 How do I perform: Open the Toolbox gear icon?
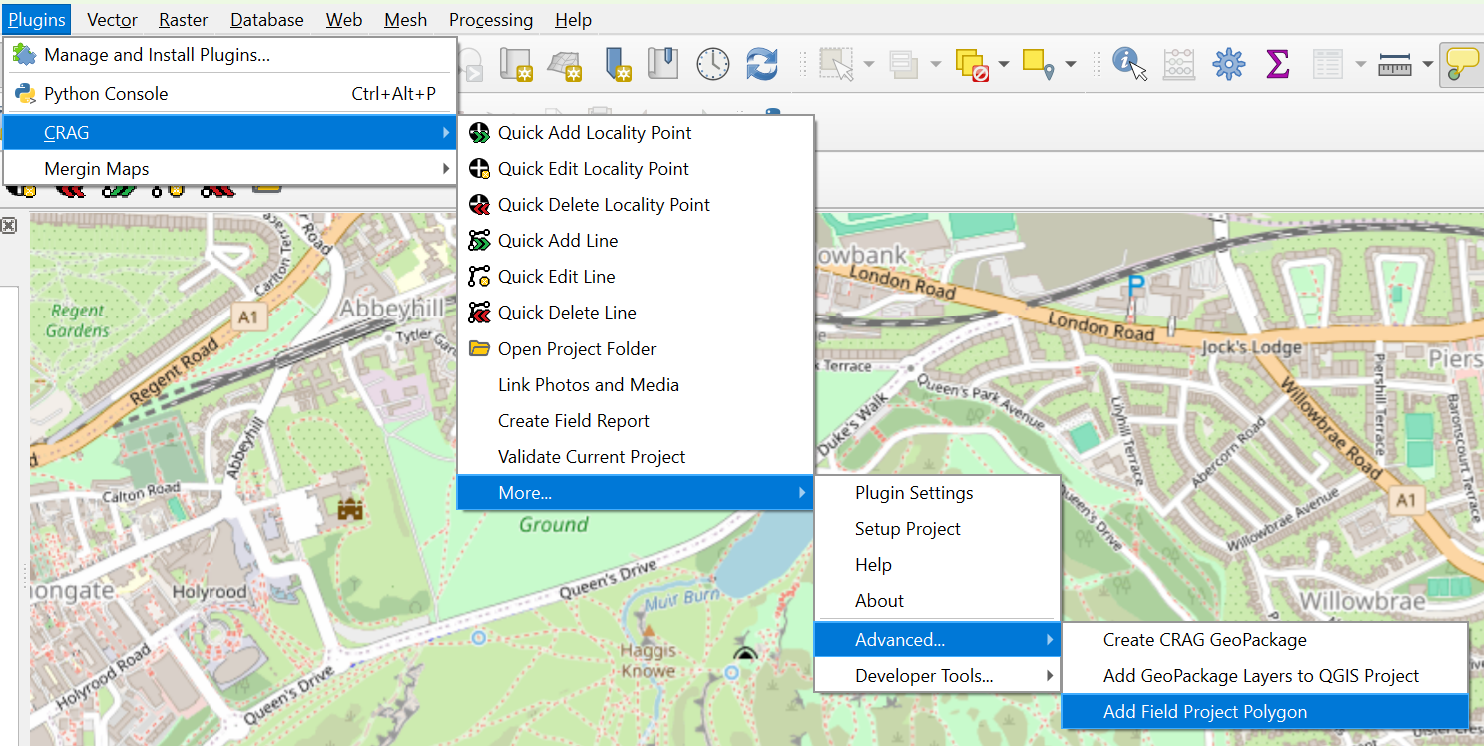click(1228, 64)
